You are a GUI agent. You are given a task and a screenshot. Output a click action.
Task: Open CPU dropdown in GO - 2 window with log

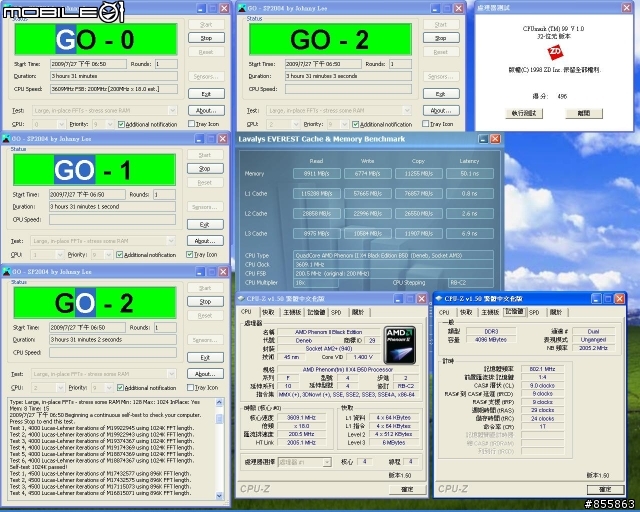(60, 387)
